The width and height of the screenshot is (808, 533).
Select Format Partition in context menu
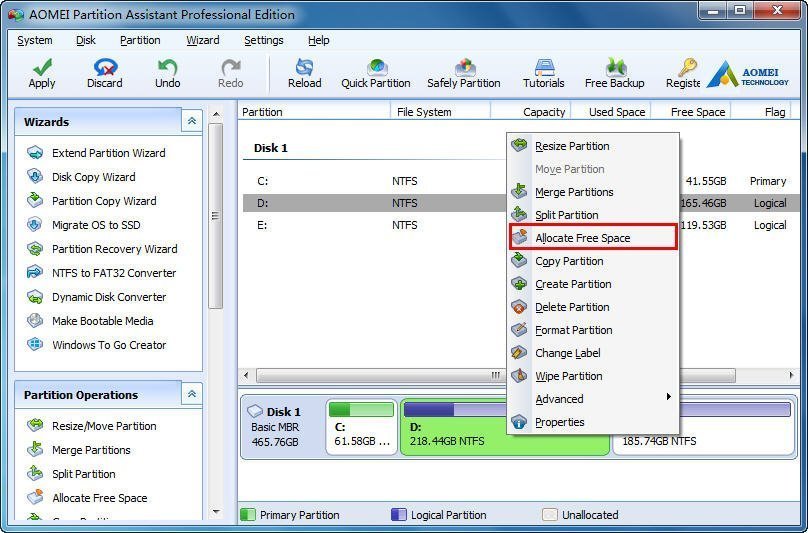(x=593, y=330)
